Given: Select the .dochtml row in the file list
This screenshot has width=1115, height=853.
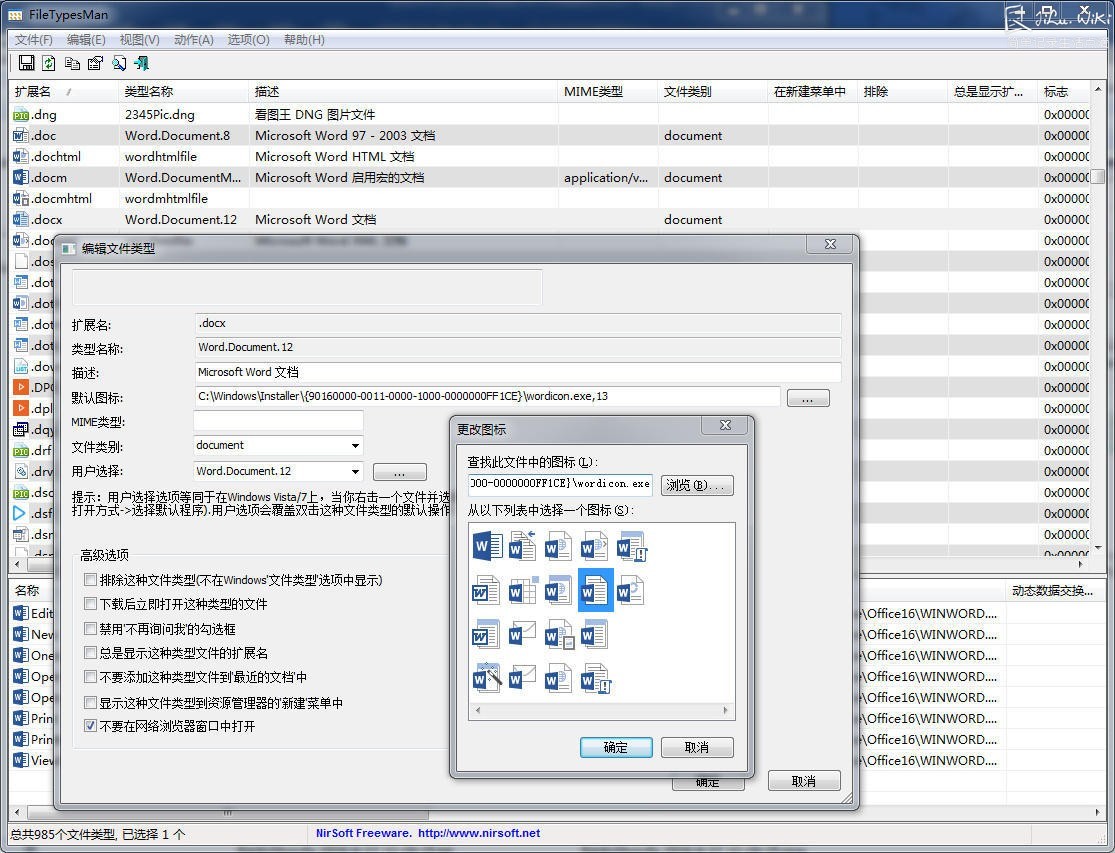Looking at the screenshot, I should pyautogui.click(x=549, y=156).
